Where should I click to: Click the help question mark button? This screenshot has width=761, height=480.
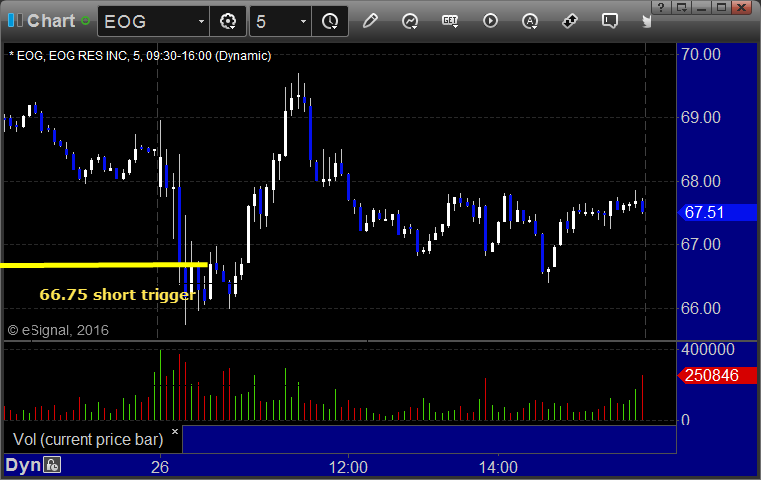661,7
